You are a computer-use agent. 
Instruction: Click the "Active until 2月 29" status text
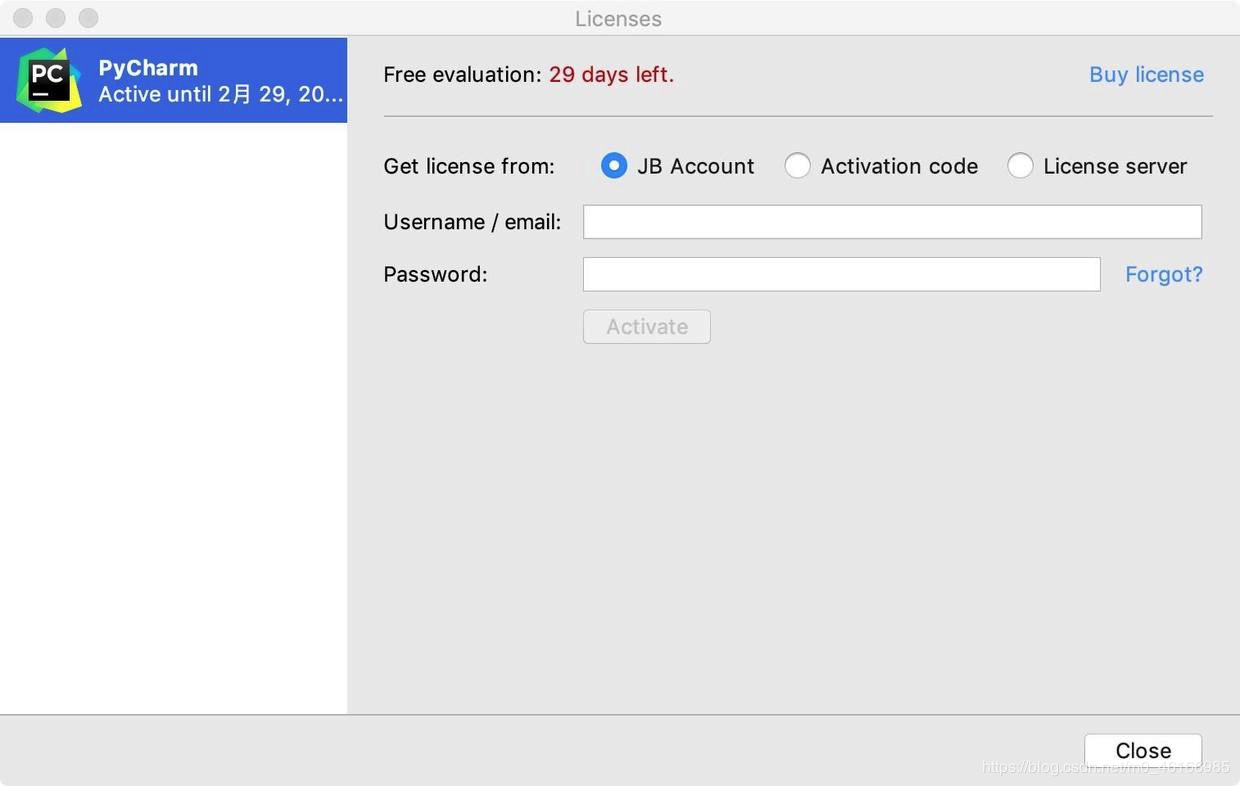pos(220,95)
